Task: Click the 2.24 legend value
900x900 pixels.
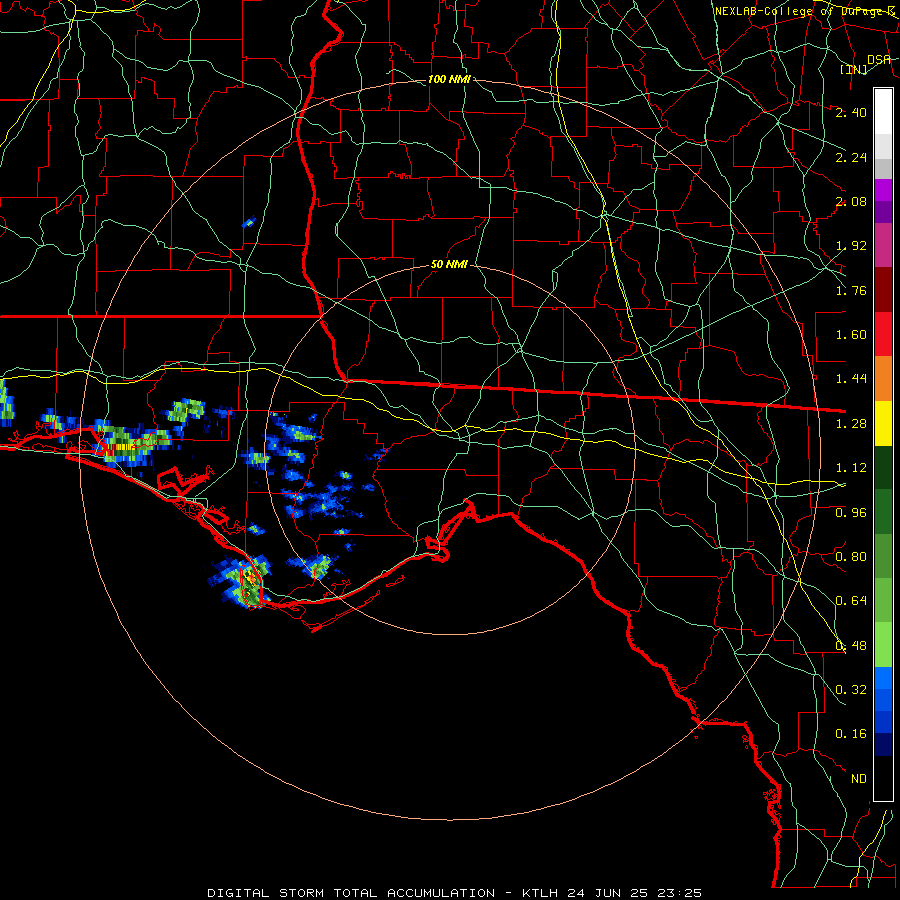Action: tap(851, 157)
